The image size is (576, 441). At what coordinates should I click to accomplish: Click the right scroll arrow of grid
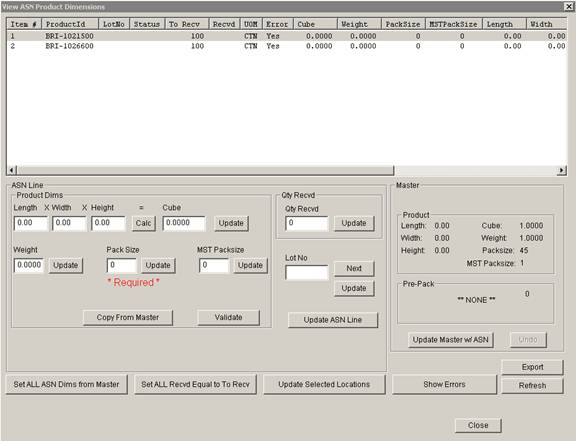(x=562, y=170)
